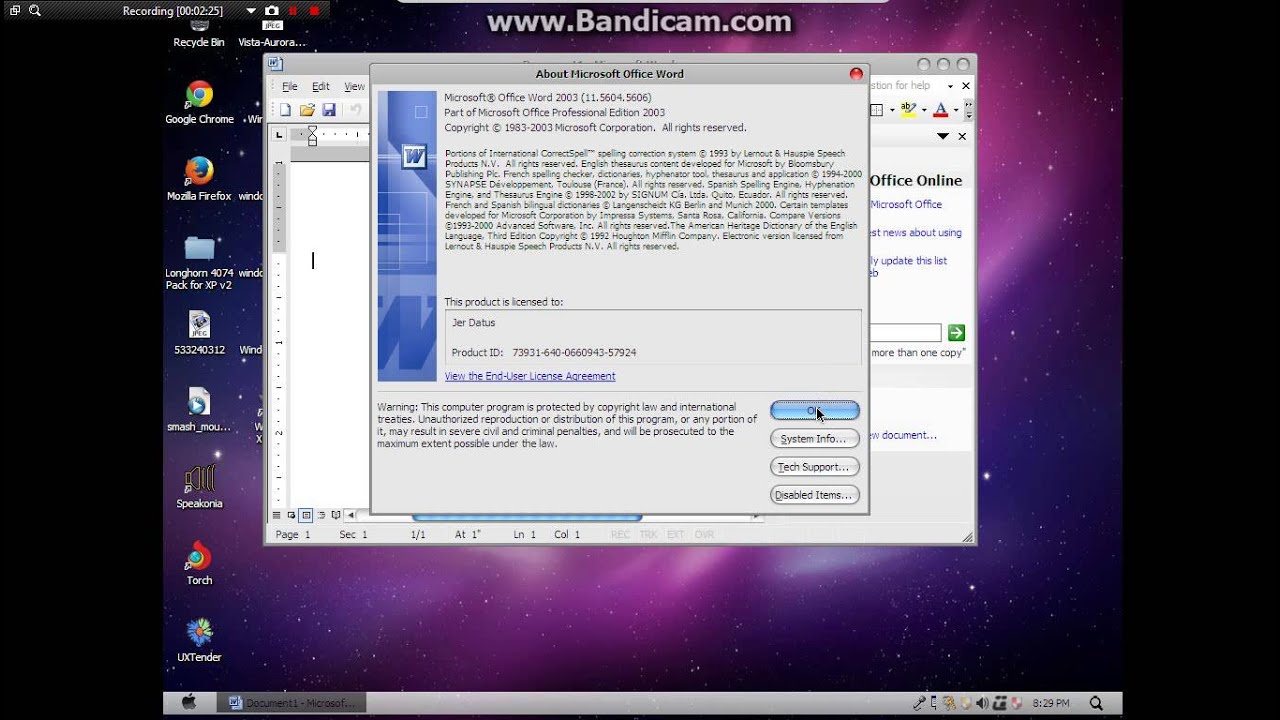Click the new document link in task pane
Image resolution: width=1280 pixels, height=720 pixels.
tap(903, 435)
